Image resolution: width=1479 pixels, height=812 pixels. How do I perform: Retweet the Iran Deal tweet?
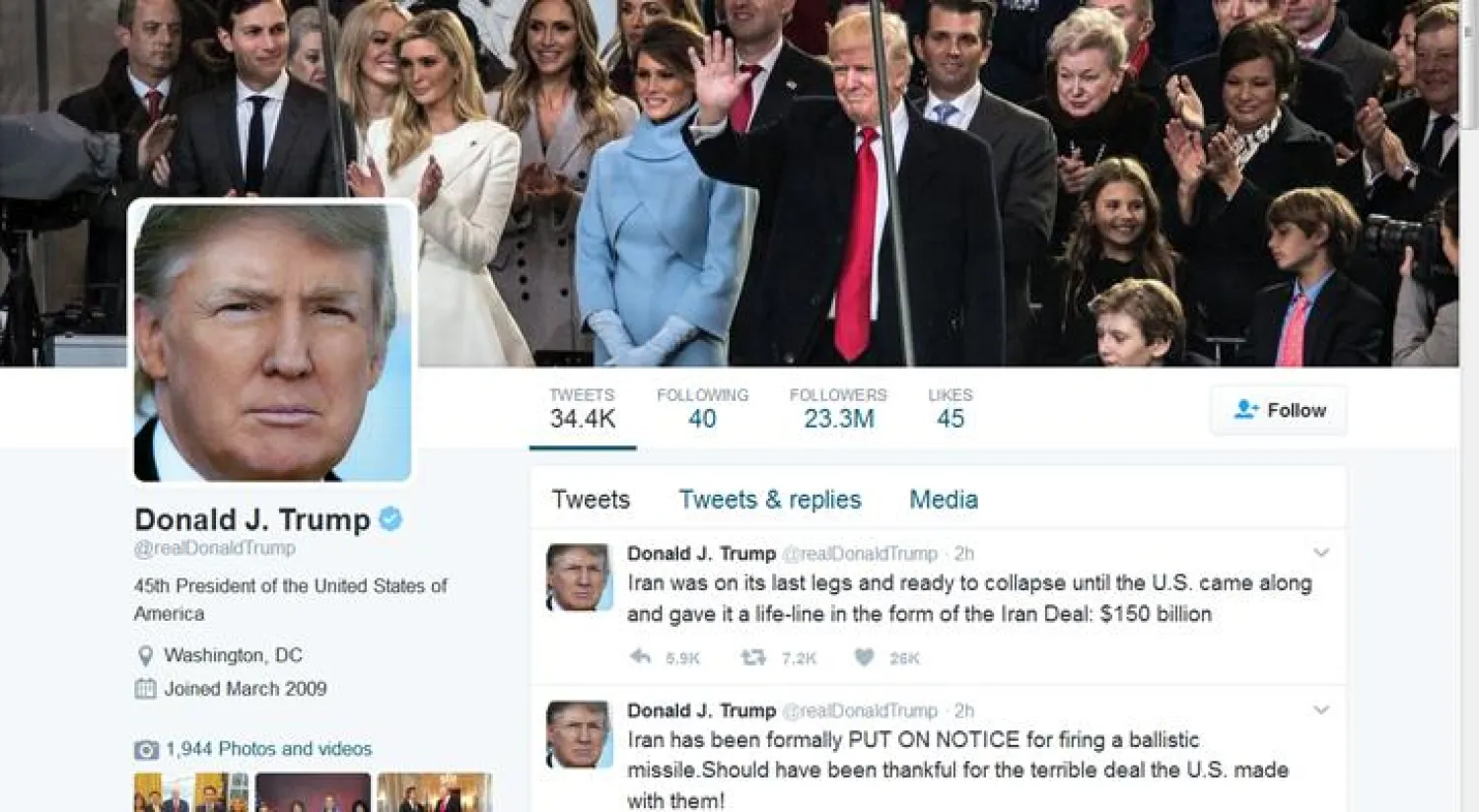[x=753, y=656]
